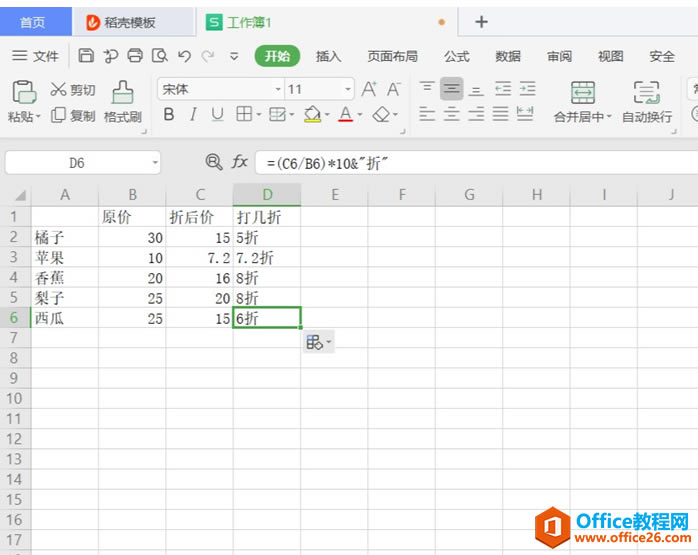Click the fx insert function icon
The image size is (698, 555).
coord(239,162)
